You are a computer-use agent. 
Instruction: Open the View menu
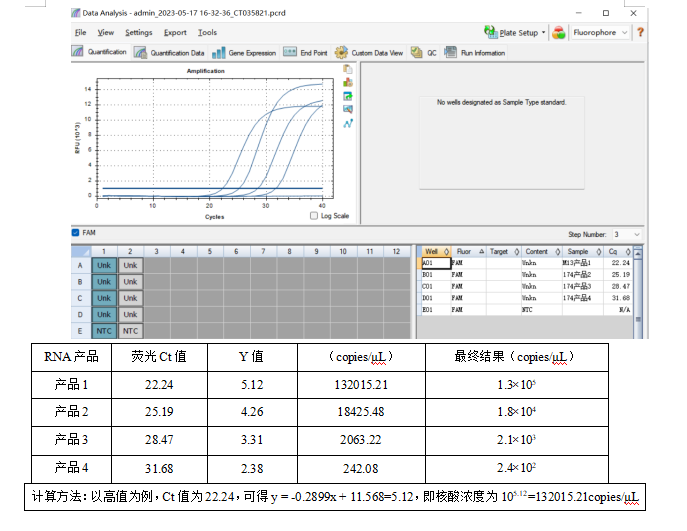pos(106,33)
